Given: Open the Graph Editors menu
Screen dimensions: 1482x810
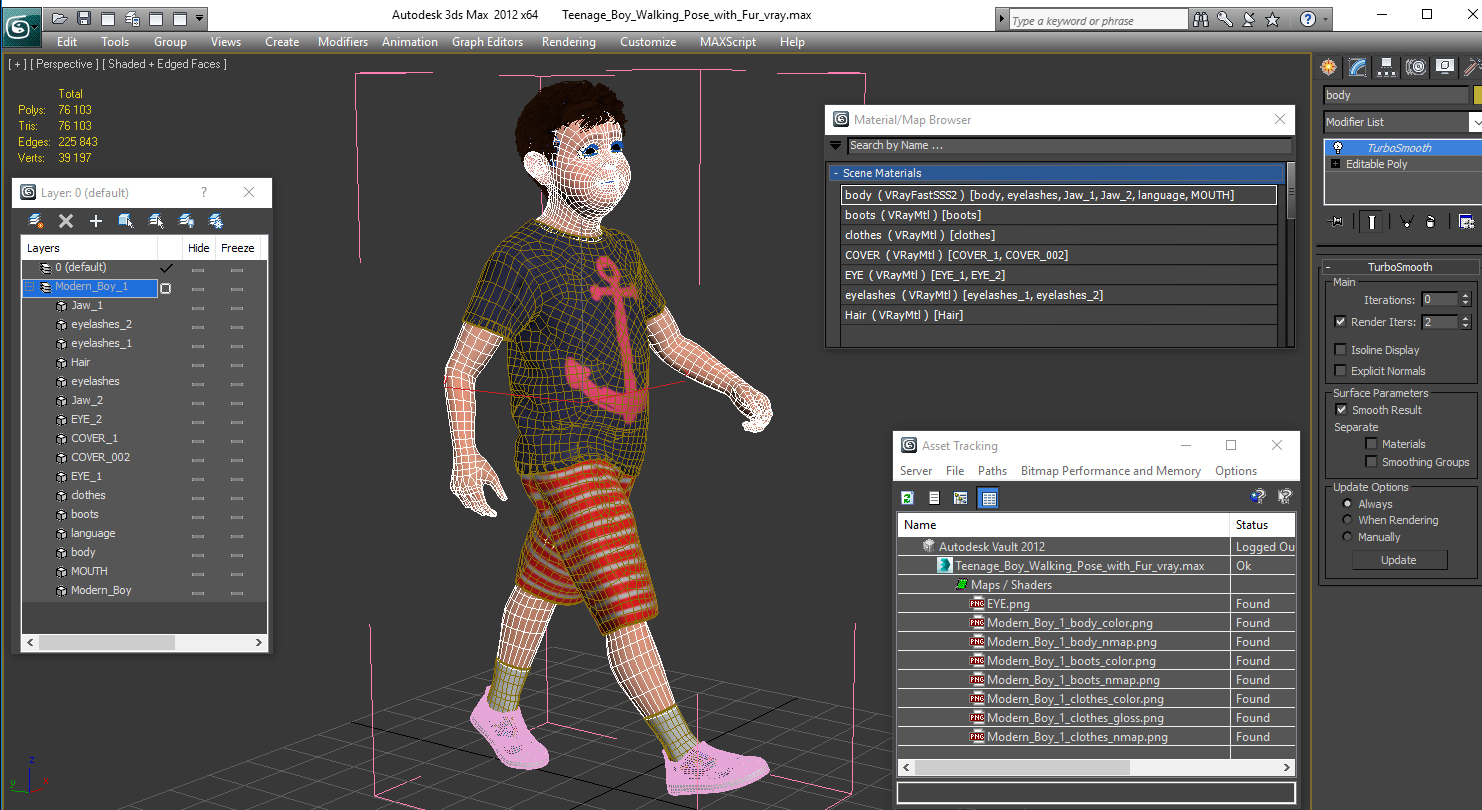Looking at the screenshot, I should pyautogui.click(x=487, y=42).
